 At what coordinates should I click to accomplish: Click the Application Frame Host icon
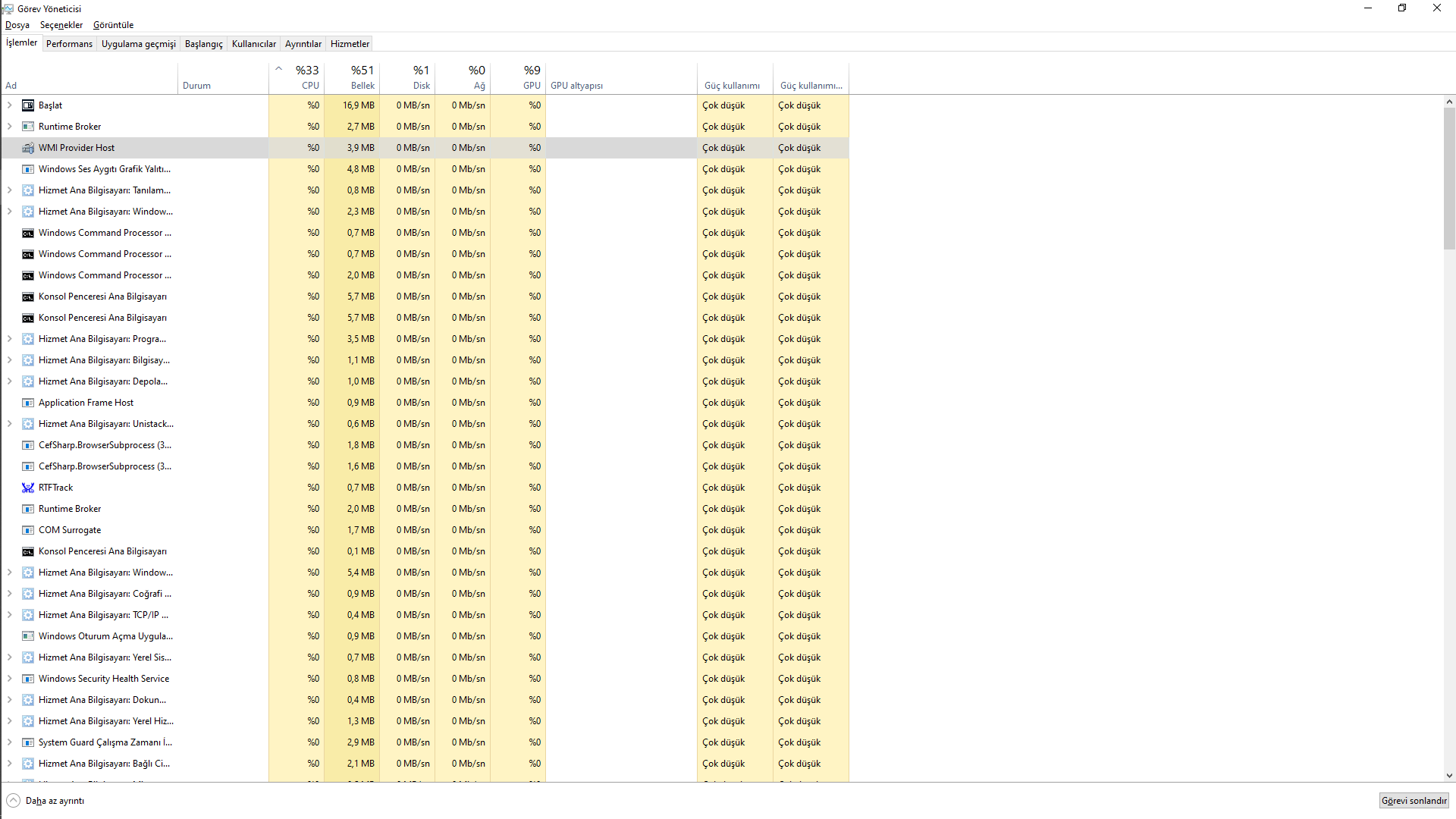28,403
